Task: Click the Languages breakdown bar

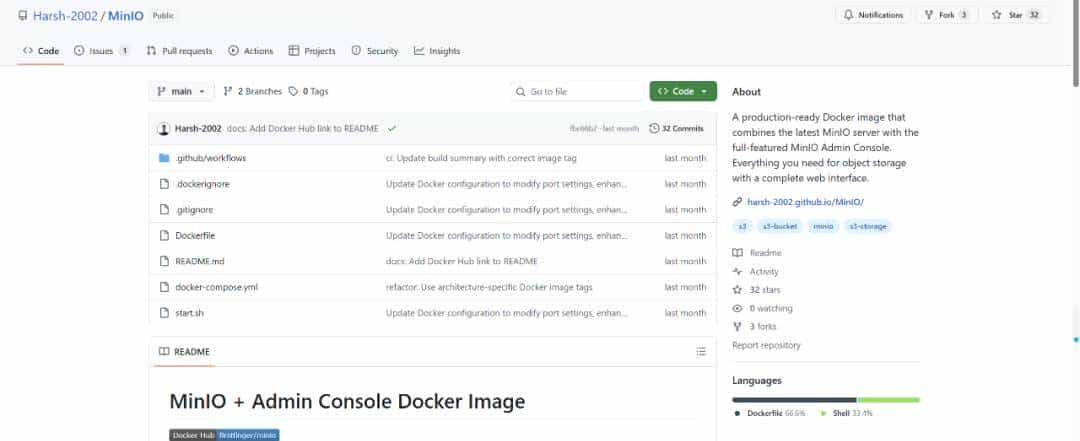Action: click(825, 399)
